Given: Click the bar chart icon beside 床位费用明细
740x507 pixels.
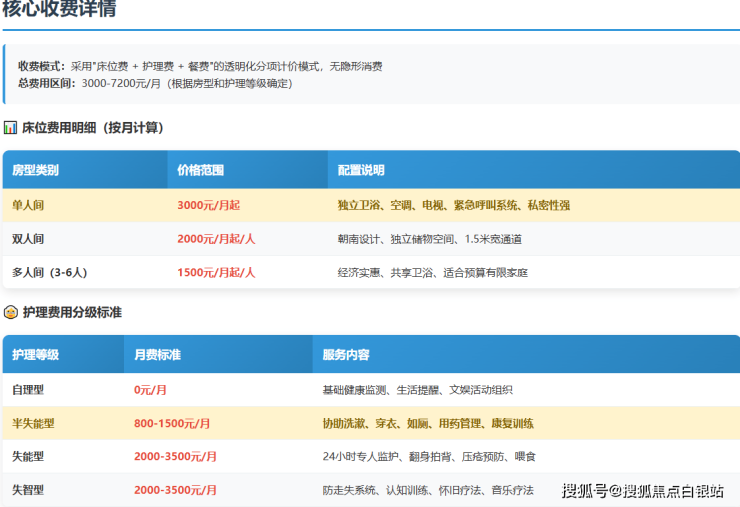Looking at the screenshot, I should (10, 128).
